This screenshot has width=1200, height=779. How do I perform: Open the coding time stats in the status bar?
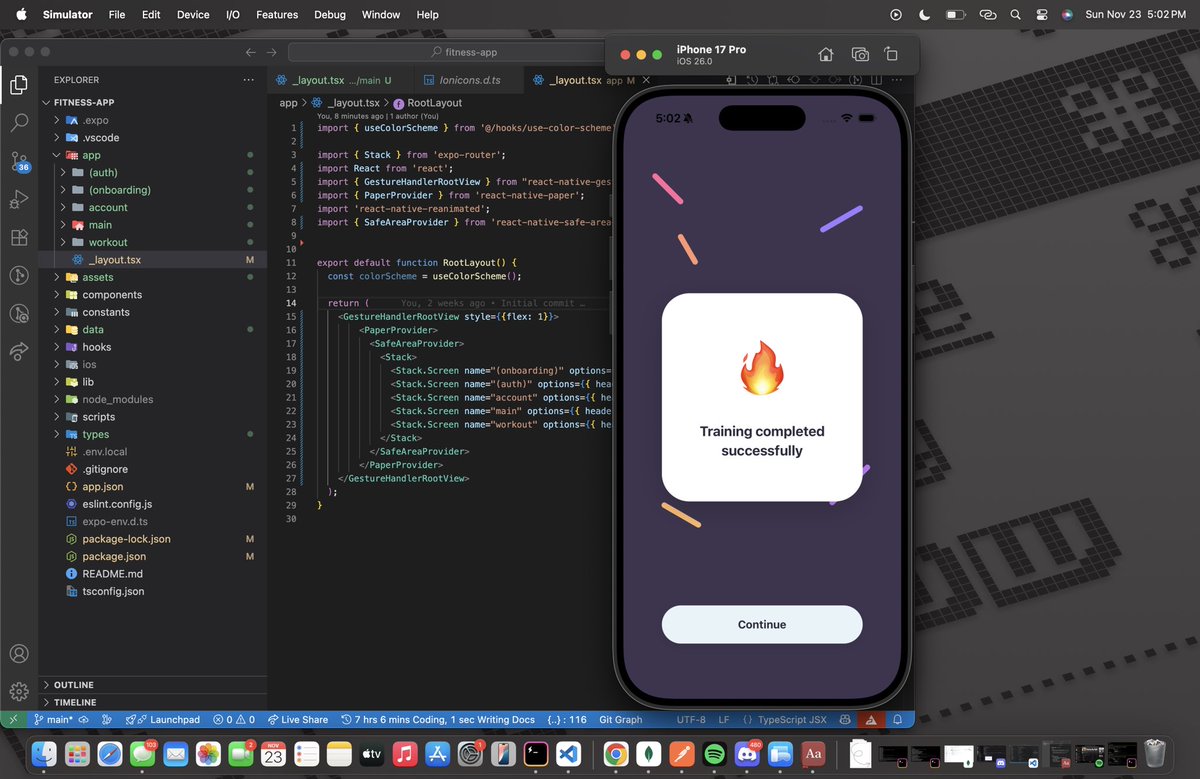pos(437,719)
